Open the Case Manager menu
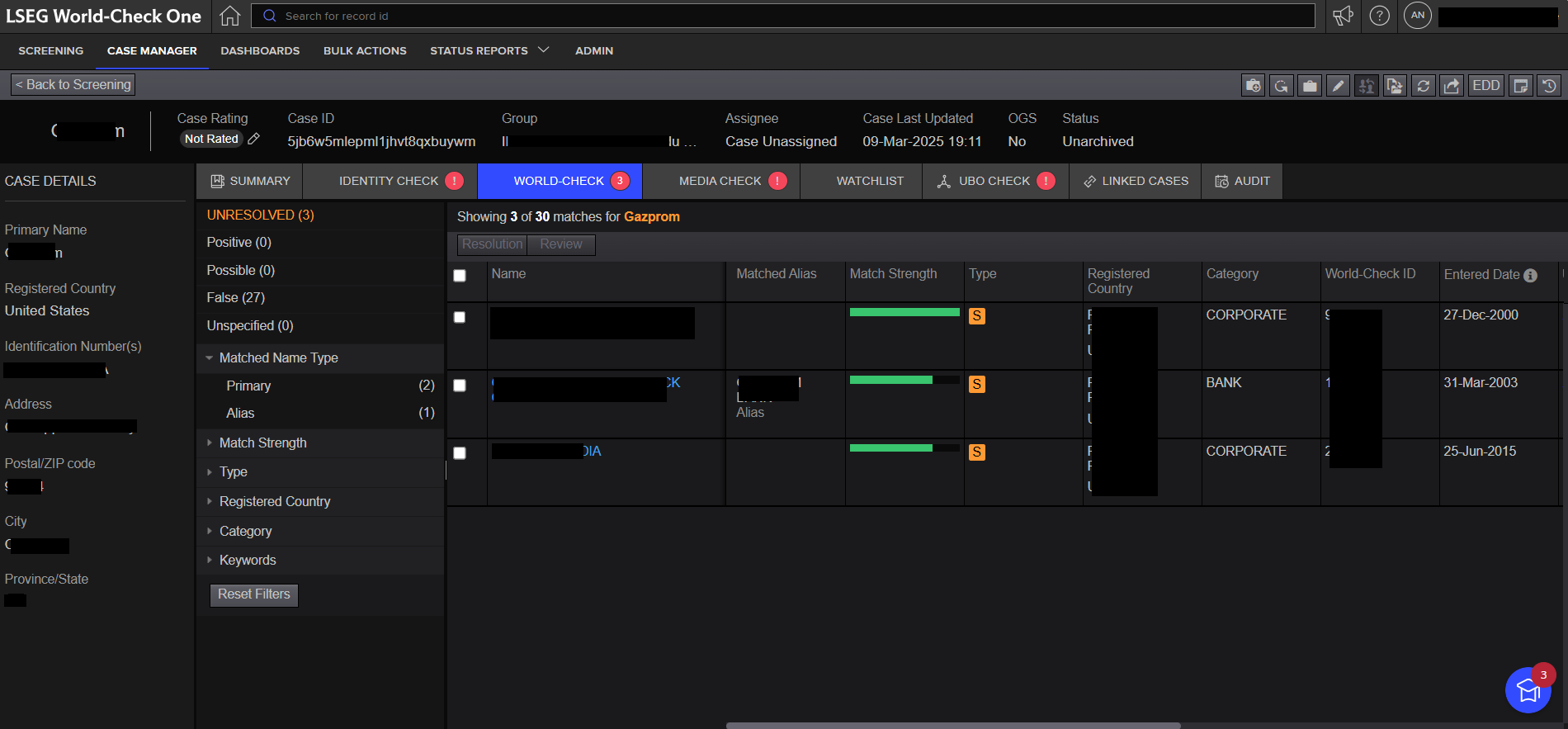Viewport: 1568px width, 729px height. 152,50
